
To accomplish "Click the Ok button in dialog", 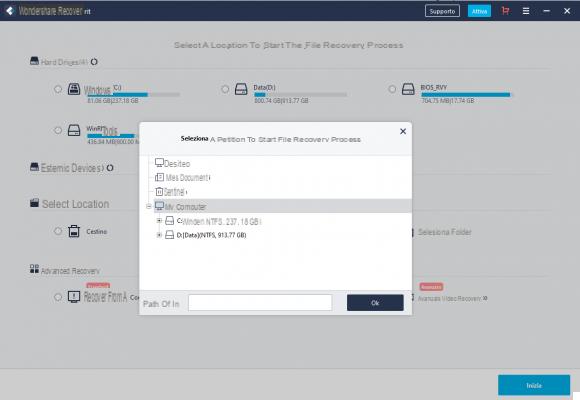I will pos(375,303).
